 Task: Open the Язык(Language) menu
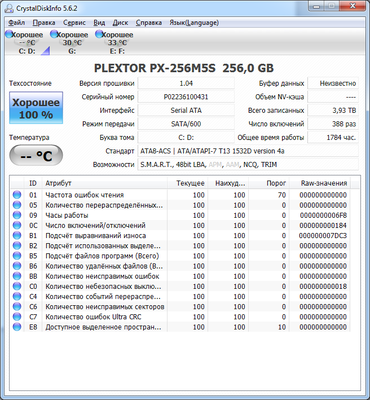coord(194,23)
